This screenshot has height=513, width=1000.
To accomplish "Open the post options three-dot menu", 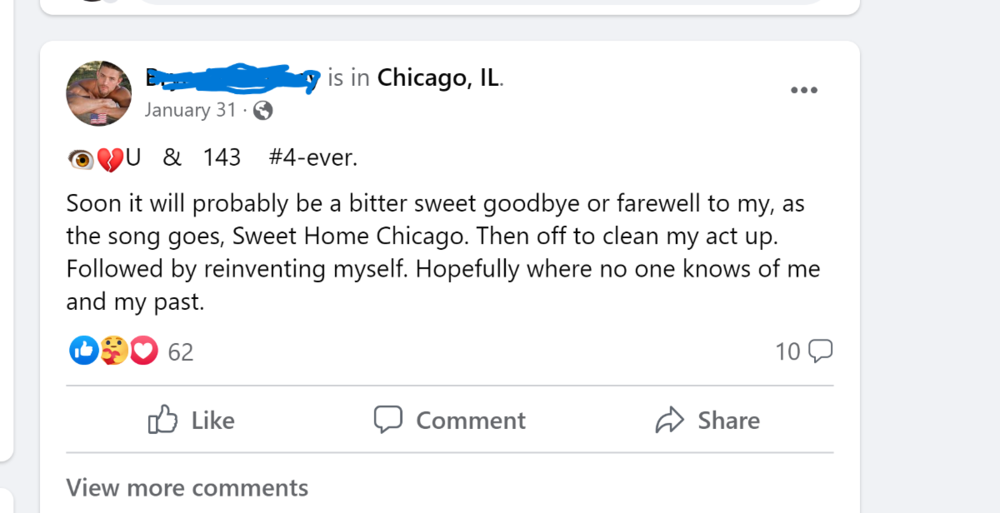I will coord(804,90).
